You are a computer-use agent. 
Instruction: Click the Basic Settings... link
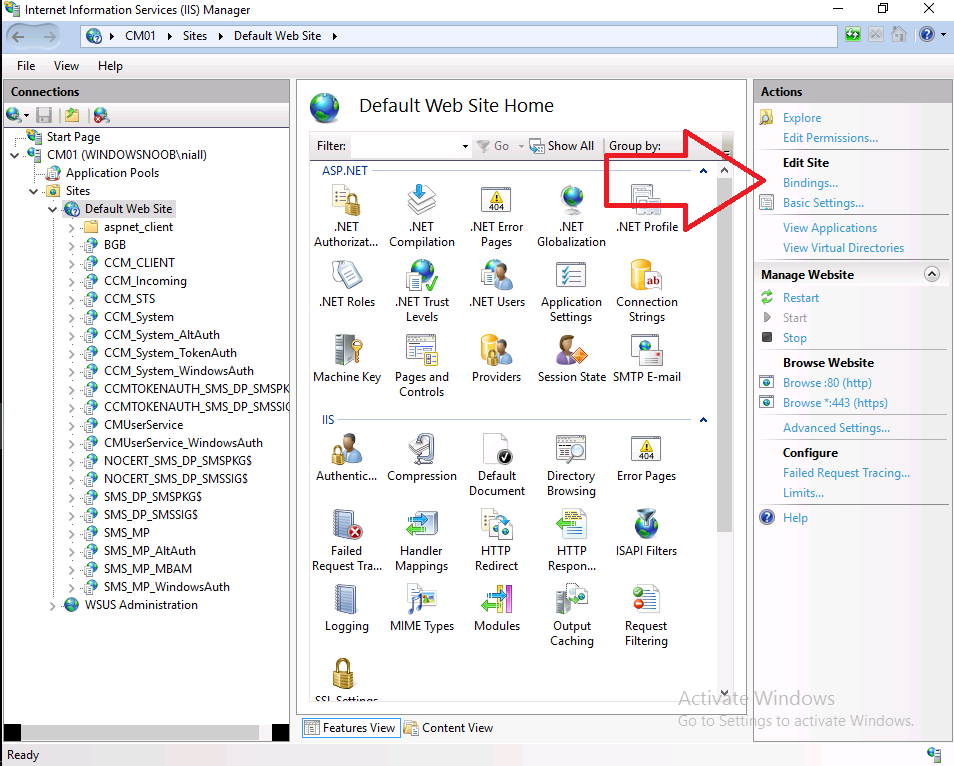tap(823, 203)
